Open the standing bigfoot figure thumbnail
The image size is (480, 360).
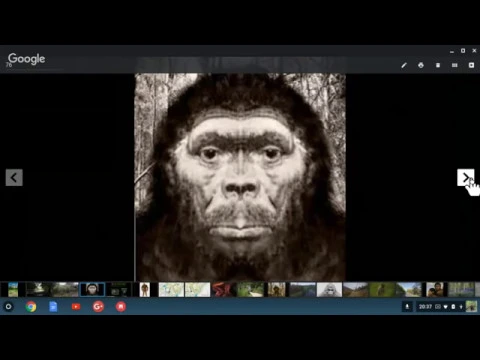click(x=145, y=289)
